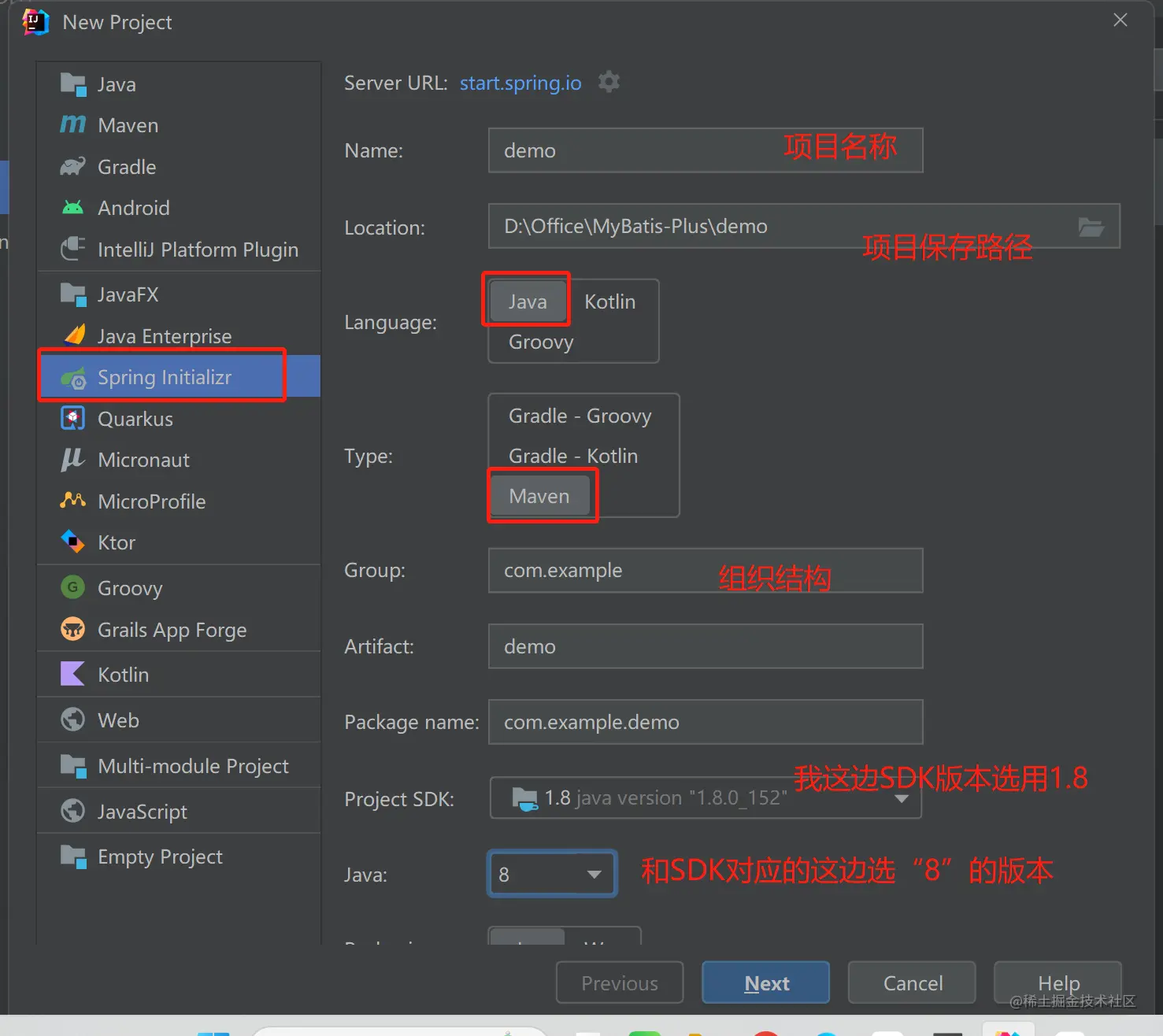This screenshot has height=1036, width=1163.
Task: Open the Java version dropdown
Action: click(x=552, y=874)
